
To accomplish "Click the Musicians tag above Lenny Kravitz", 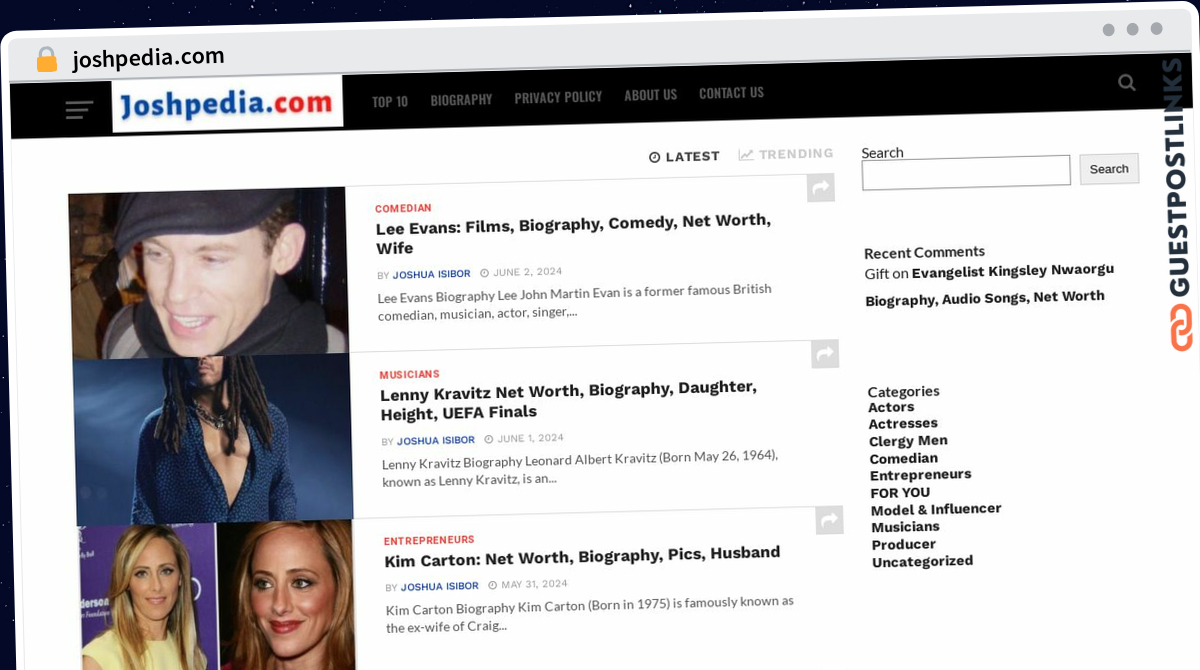I will 409,374.
